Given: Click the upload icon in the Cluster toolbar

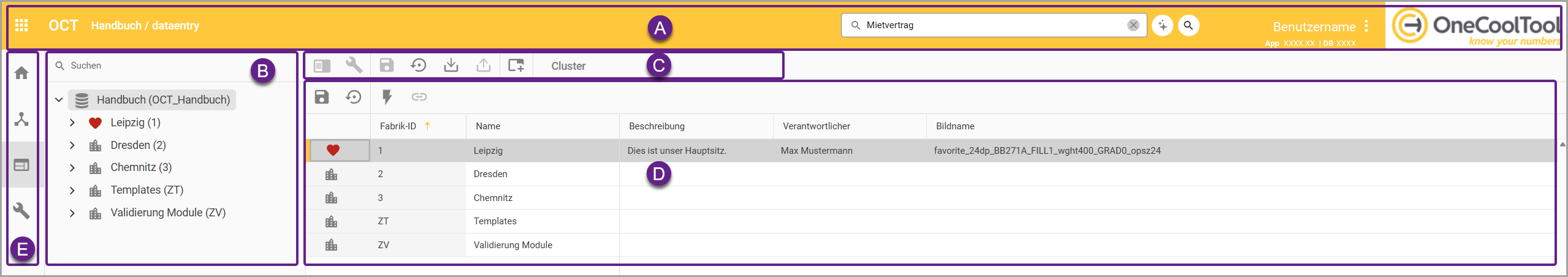Looking at the screenshot, I should [x=484, y=65].
